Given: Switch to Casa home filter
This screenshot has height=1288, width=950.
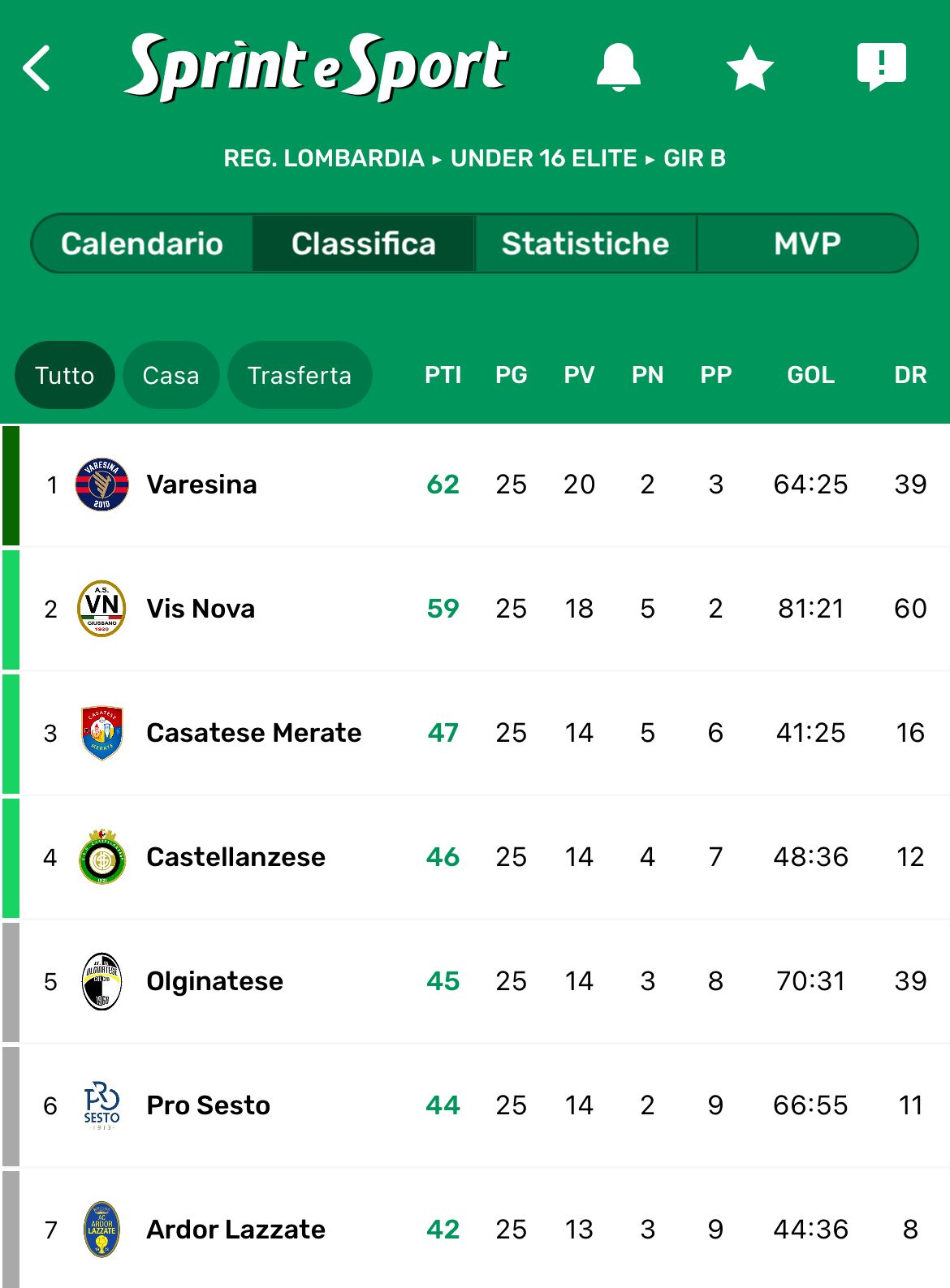Looking at the screenshot, I should tap(171, 375).
